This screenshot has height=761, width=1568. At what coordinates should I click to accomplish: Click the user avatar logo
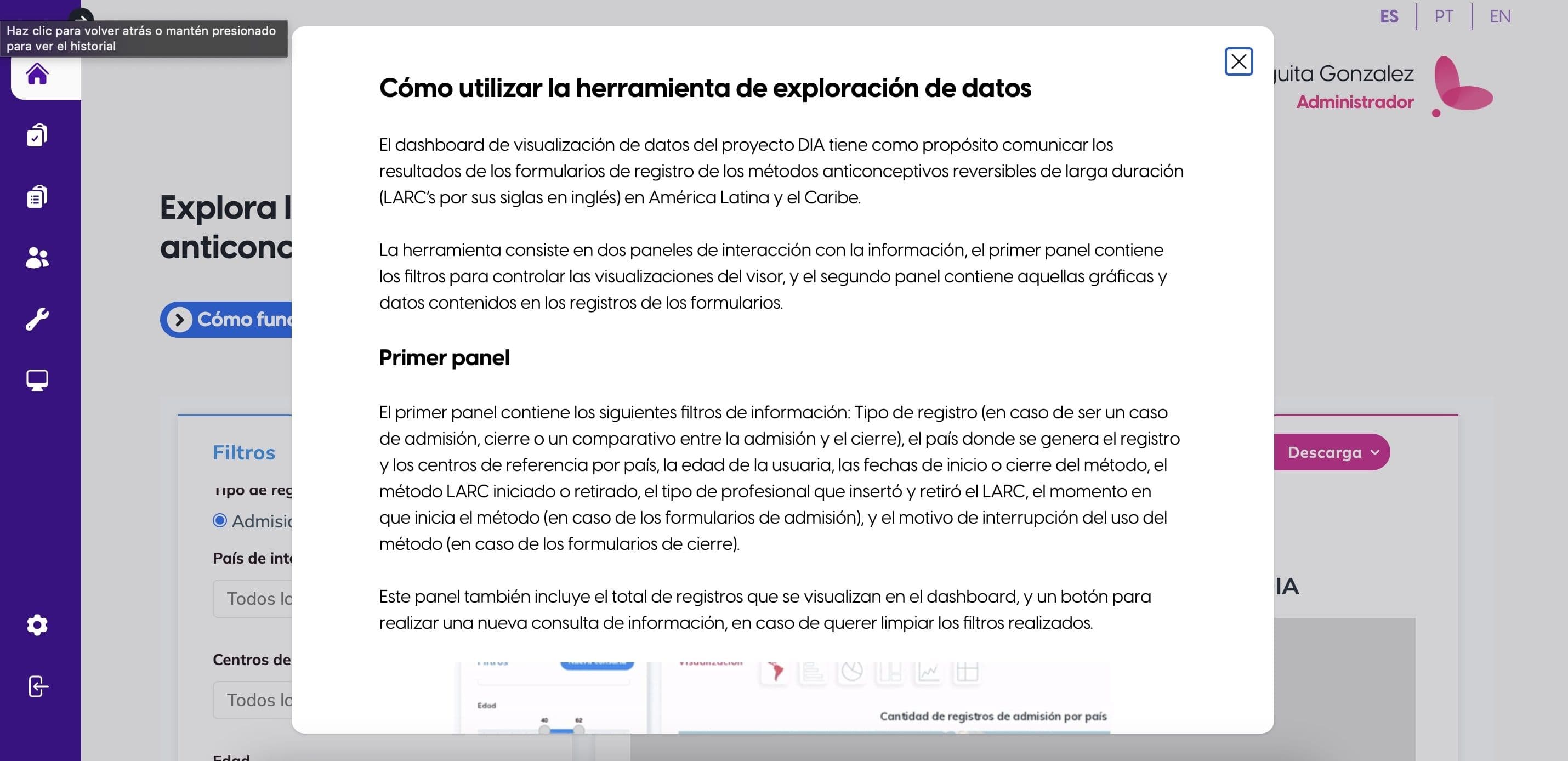point(1463,86)
